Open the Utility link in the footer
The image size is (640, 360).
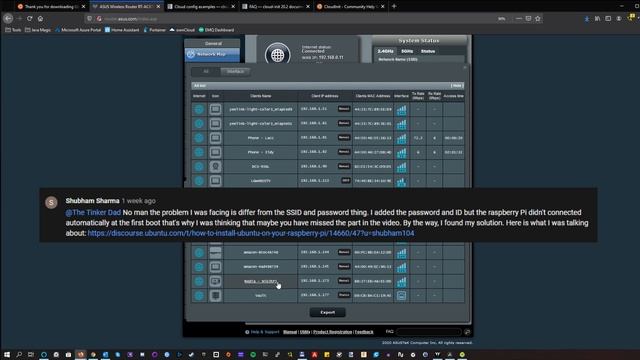coord(305,332)
